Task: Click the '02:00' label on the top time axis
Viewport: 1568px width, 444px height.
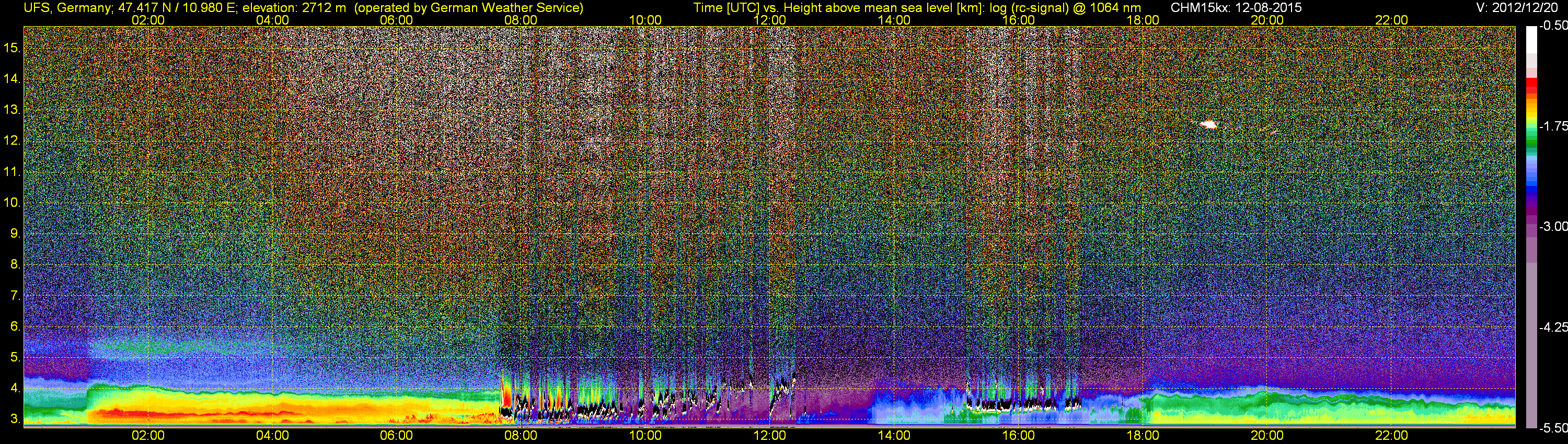Action: click(148, 20)
